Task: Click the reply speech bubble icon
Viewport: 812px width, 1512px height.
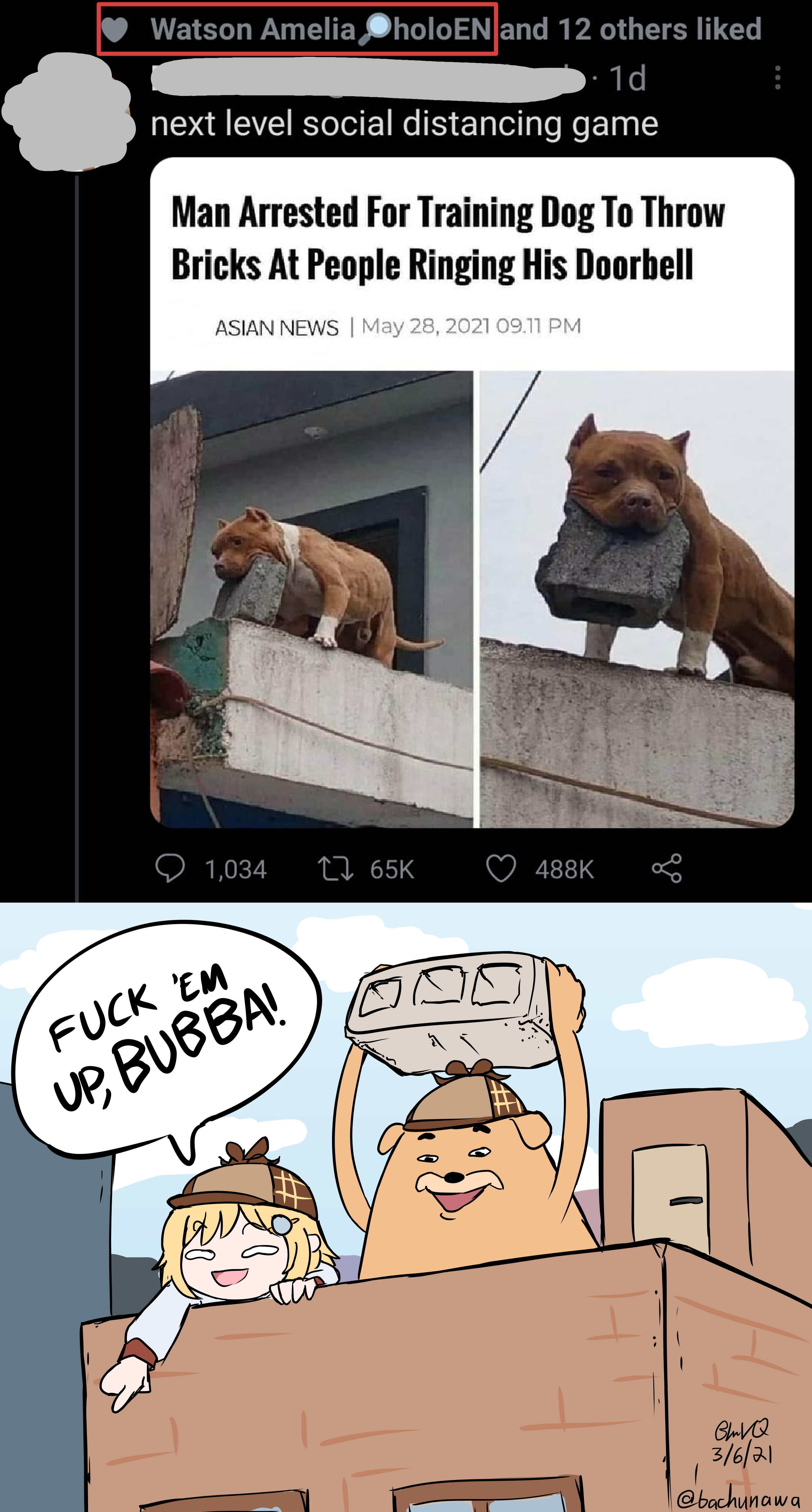Action: pyautogui.click(x=170, y=868)
